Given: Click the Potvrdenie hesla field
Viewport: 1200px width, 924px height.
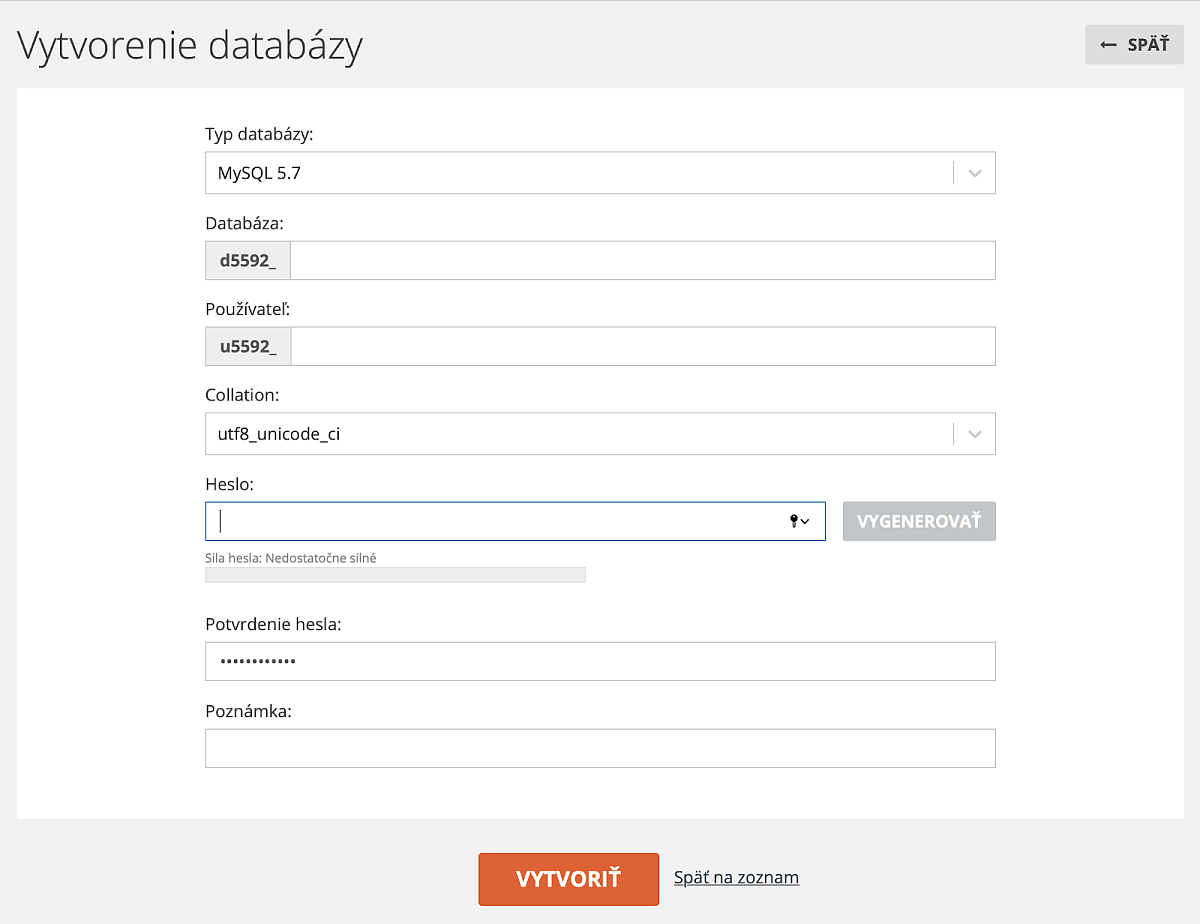Looking at the screenshot, I should (600, 661).
